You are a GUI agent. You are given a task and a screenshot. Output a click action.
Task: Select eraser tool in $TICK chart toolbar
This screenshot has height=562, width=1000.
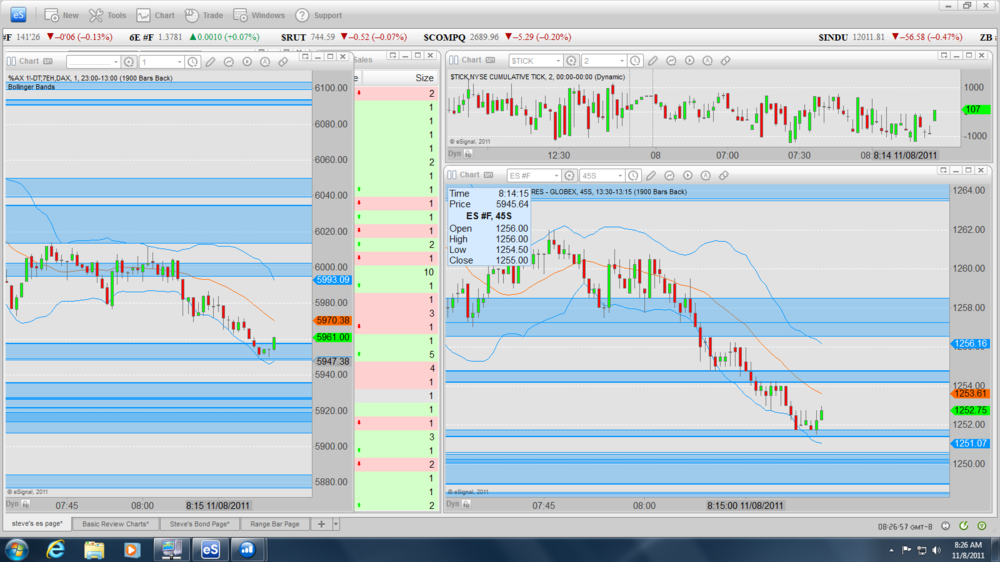(x=726, y=61)
